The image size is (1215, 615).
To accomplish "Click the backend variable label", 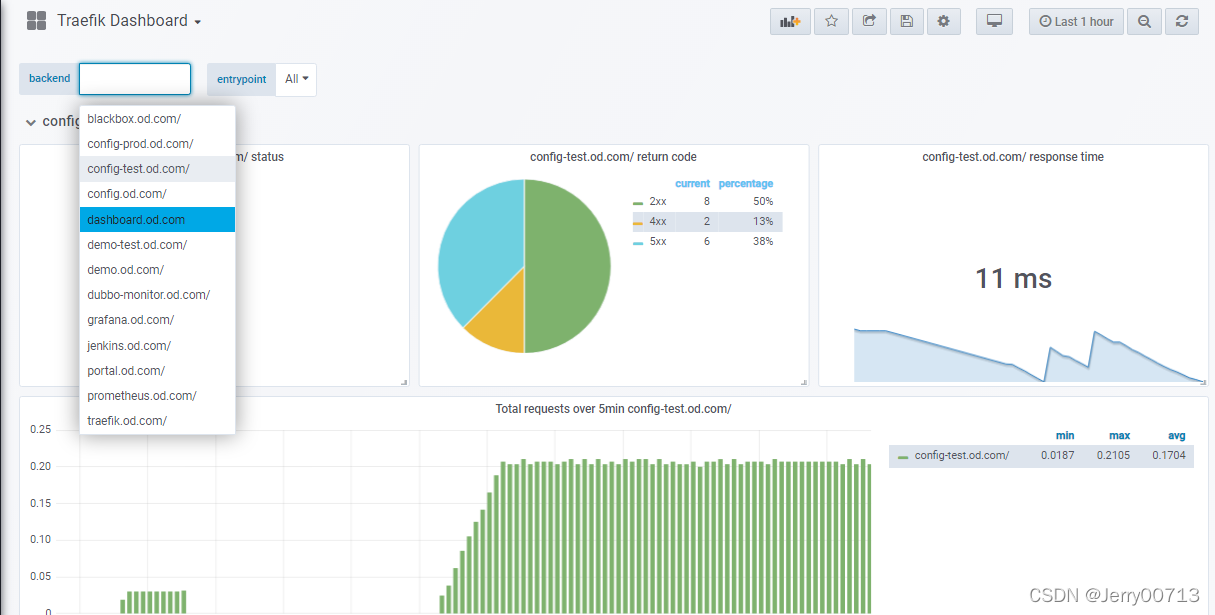I will point(49,79).
